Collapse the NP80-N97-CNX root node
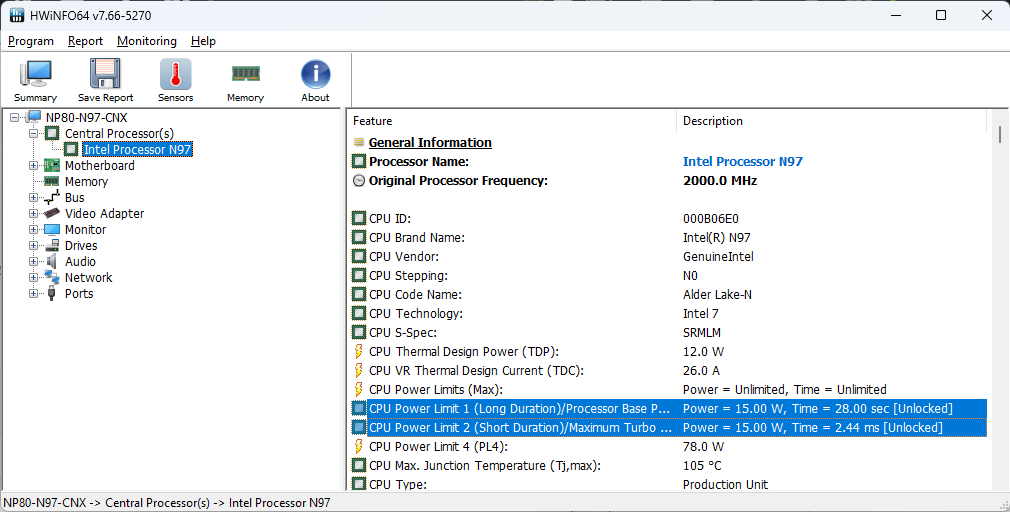The height and width of the screenshot is (512, 1010). (15, 118)
